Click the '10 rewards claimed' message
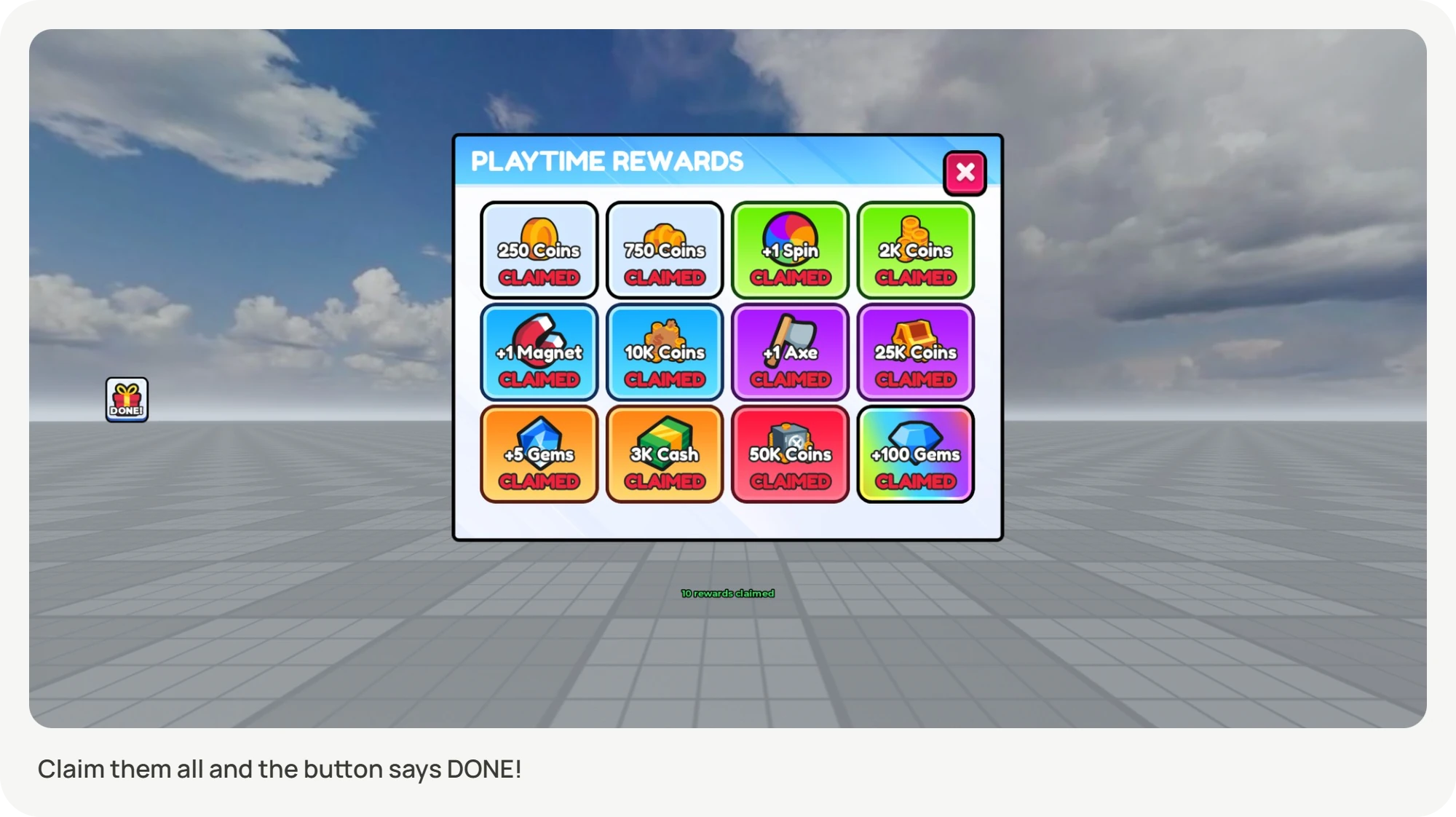 pyautogui.click(x=727, y=593)
